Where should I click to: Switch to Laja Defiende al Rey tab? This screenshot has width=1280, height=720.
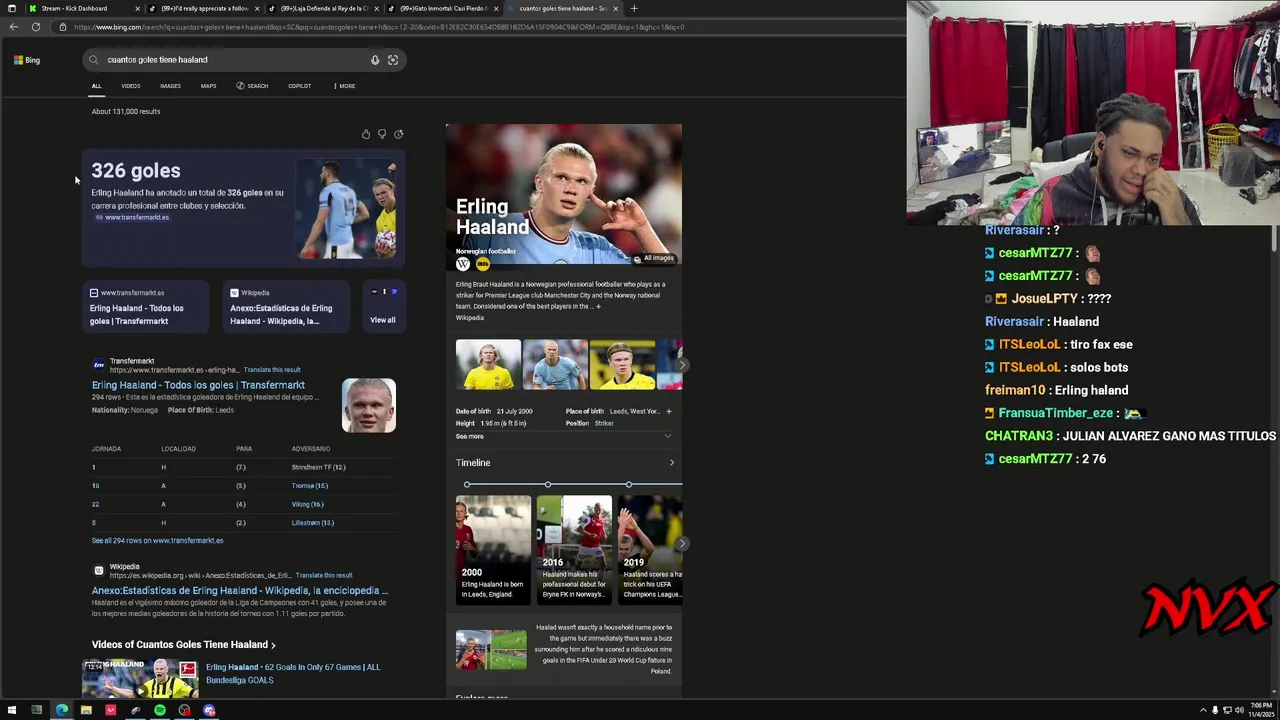(x=324, y=8)
